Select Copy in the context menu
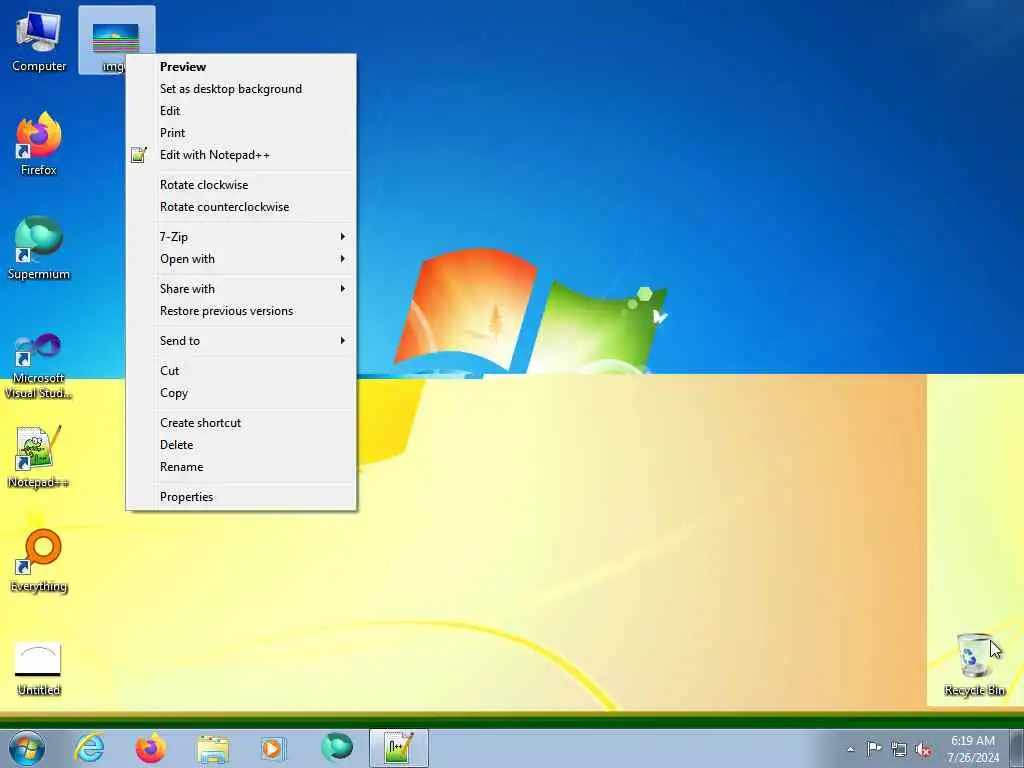Image resolution: width=1024 pixels, height=768 pixels. [x=241, y=393]
